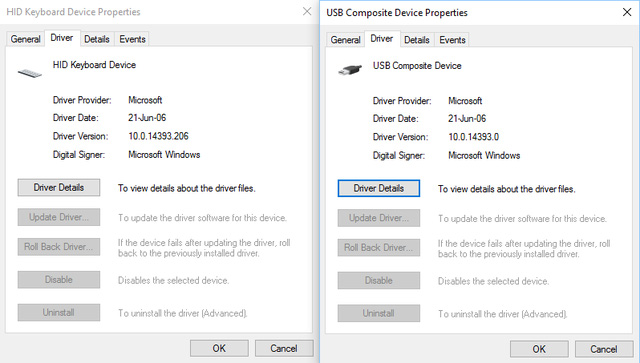Click Roll Back Driver in USB Composite window
Screen dimensions: 640x363
379,247
